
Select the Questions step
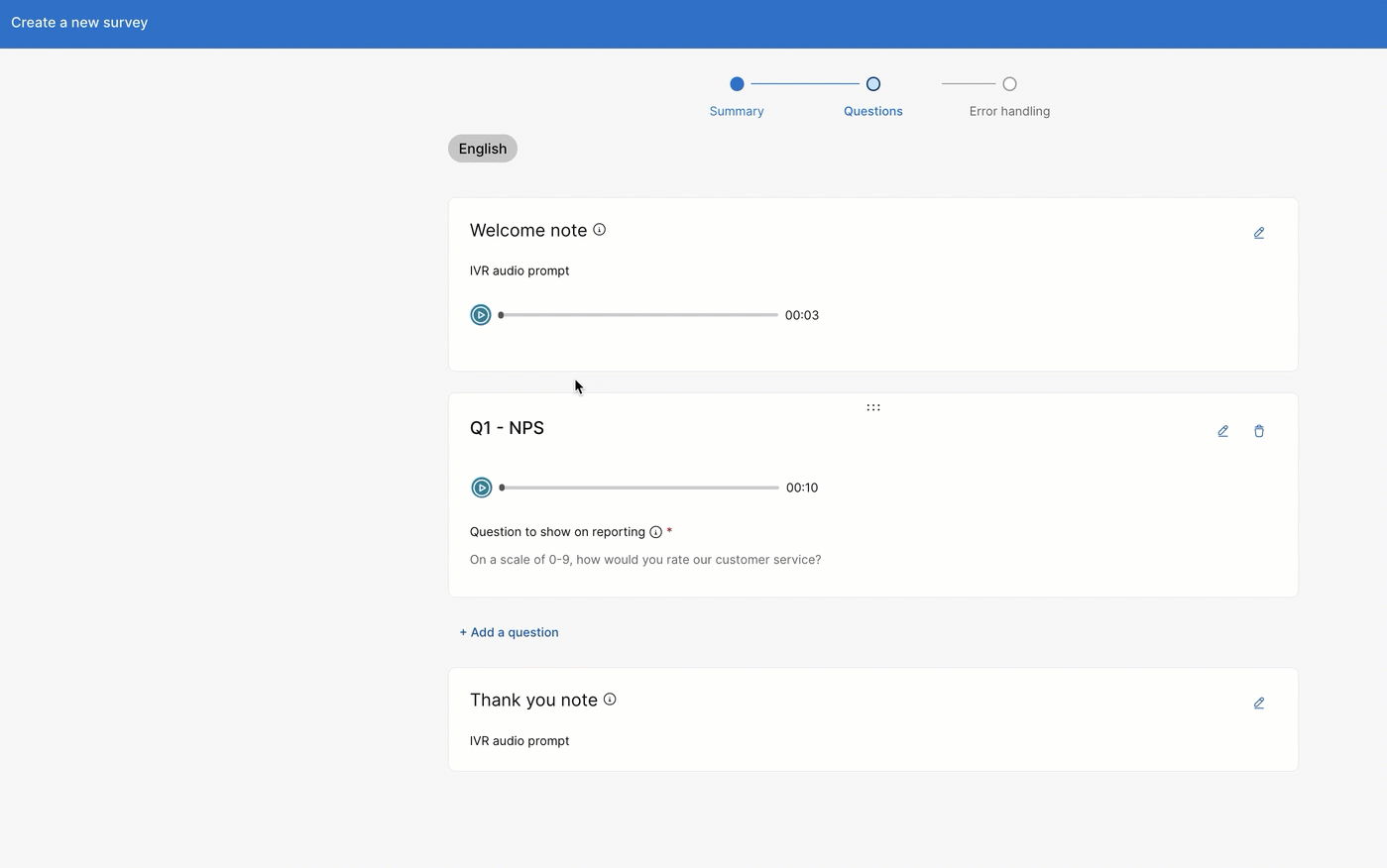872,111
